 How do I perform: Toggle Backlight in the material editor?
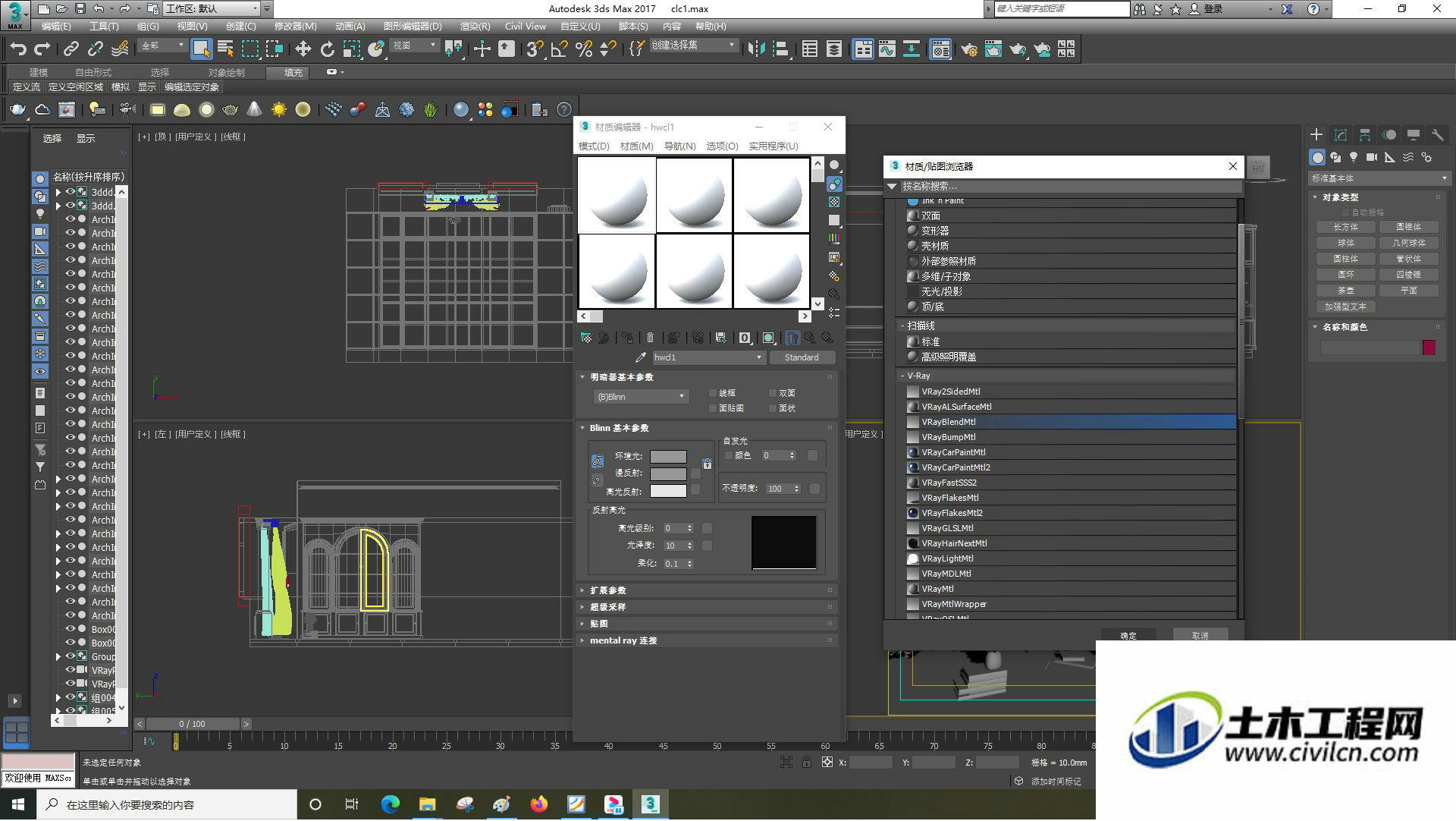(834, 184)
